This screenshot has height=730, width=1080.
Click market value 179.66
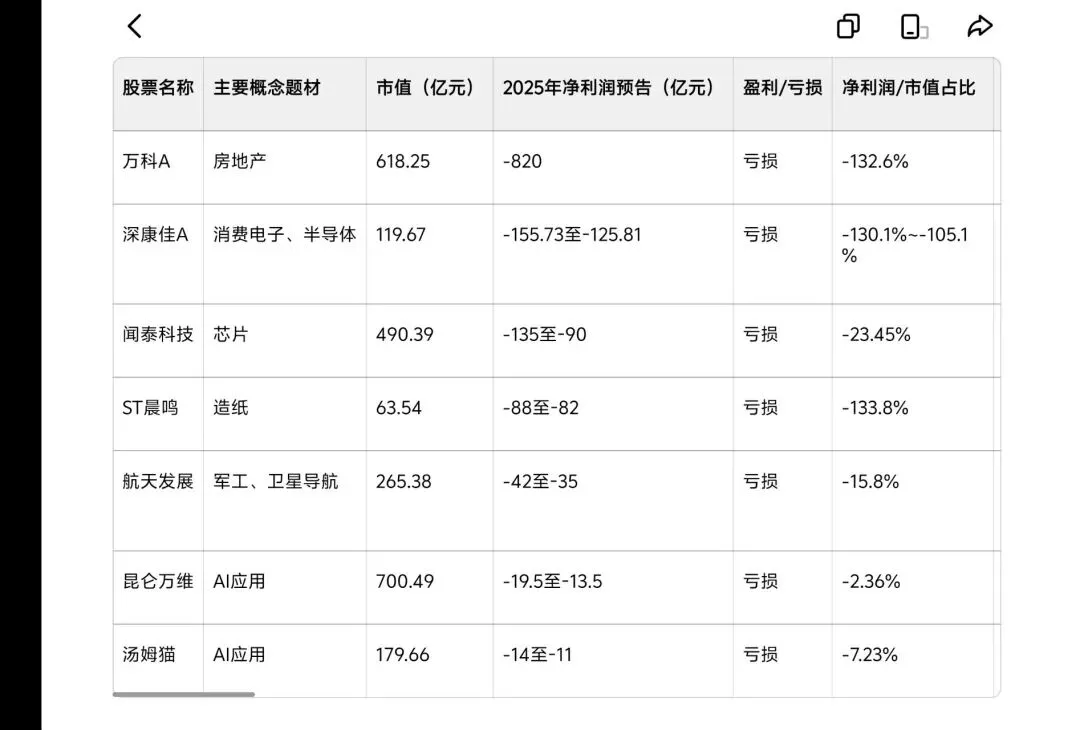tap(403, 655)
